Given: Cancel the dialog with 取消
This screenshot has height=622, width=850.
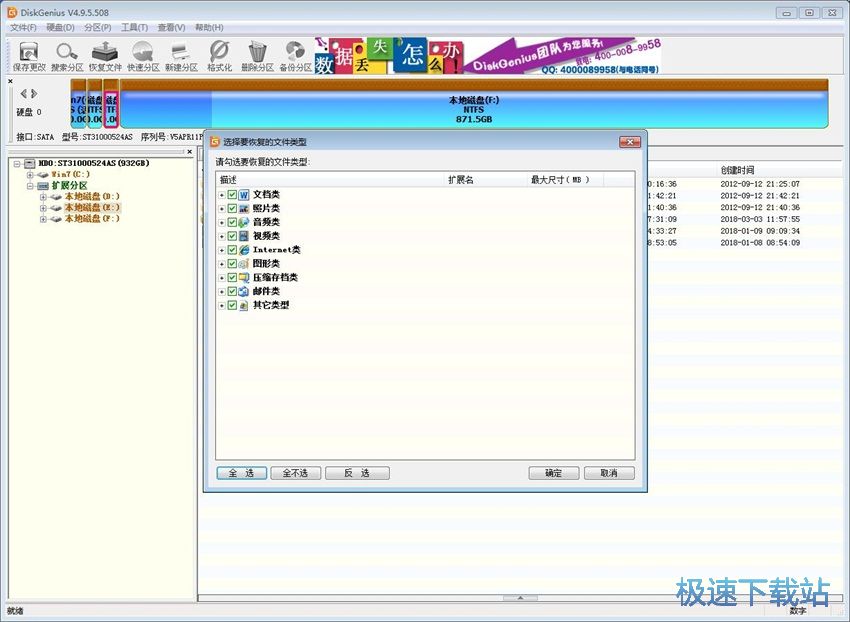Looking at the screenshot, I should click(x=609, y=473).
